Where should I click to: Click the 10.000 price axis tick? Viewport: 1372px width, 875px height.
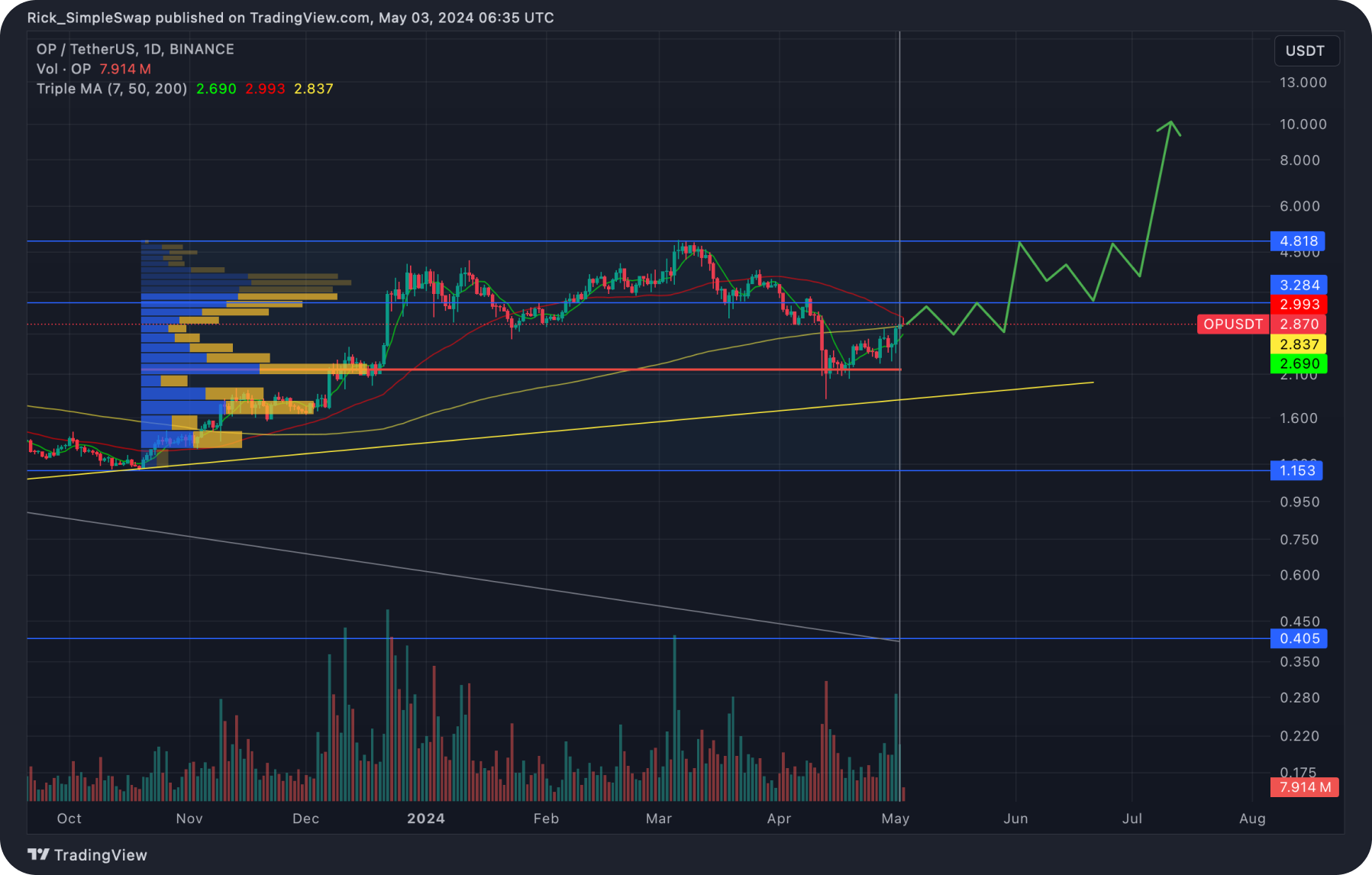point(1303,124)
